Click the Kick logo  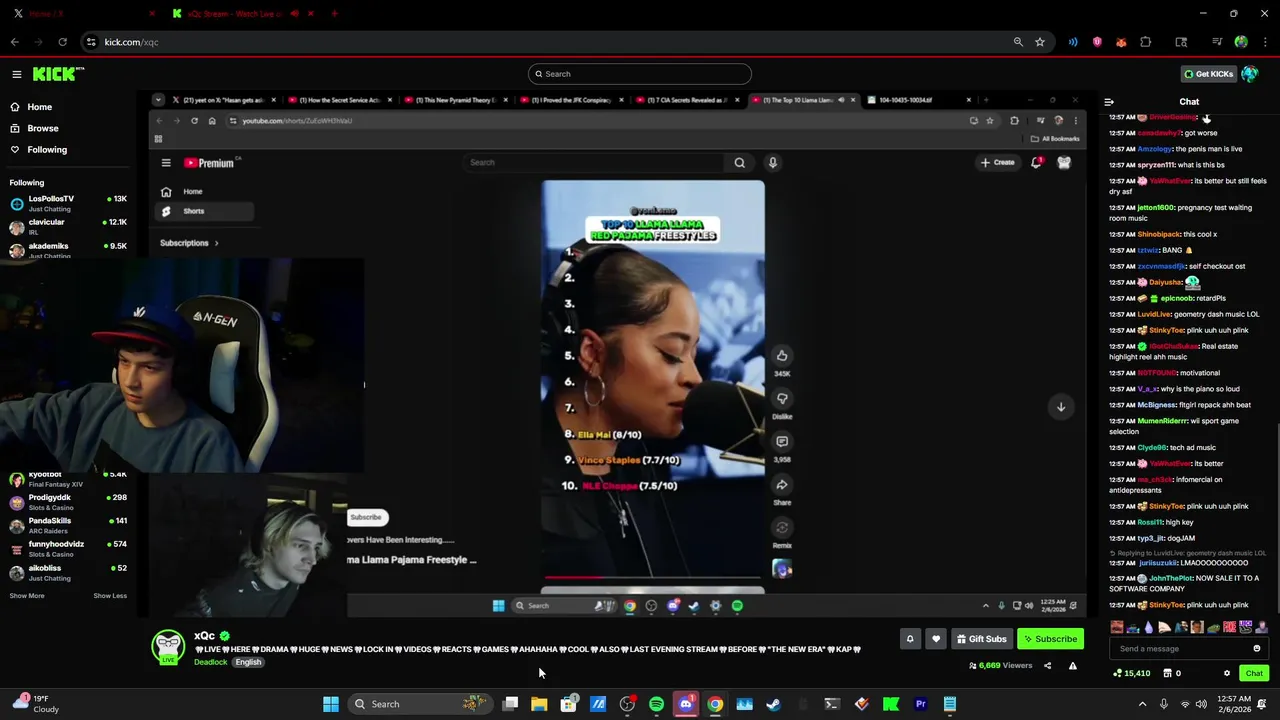(58, 74)
